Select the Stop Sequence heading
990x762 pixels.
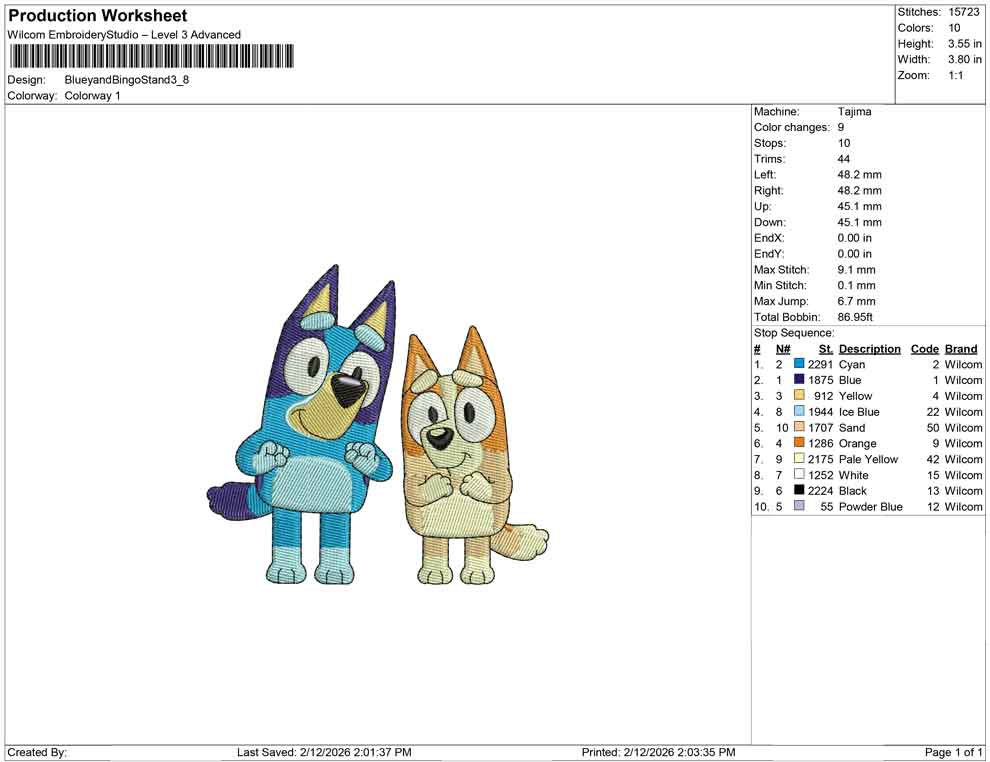[x=793, y=332]
